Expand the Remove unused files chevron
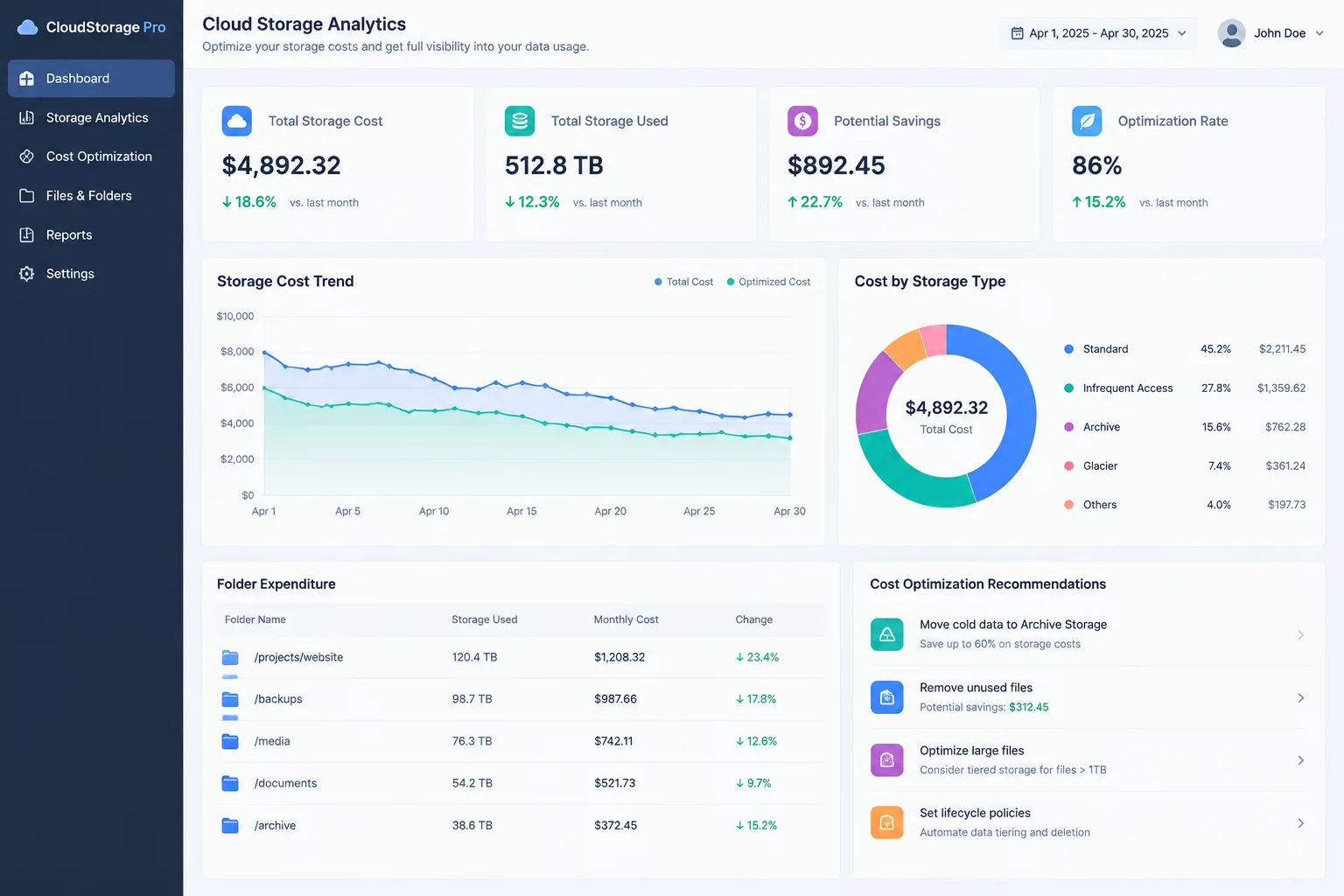The image size is (1344, 896). pos(1301,697)
